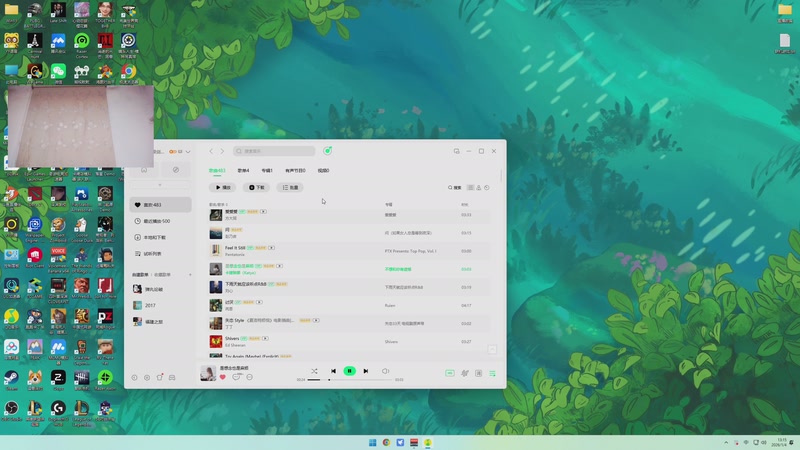Select the Shivers song by Ed Sheeran

tap(349, 341)
